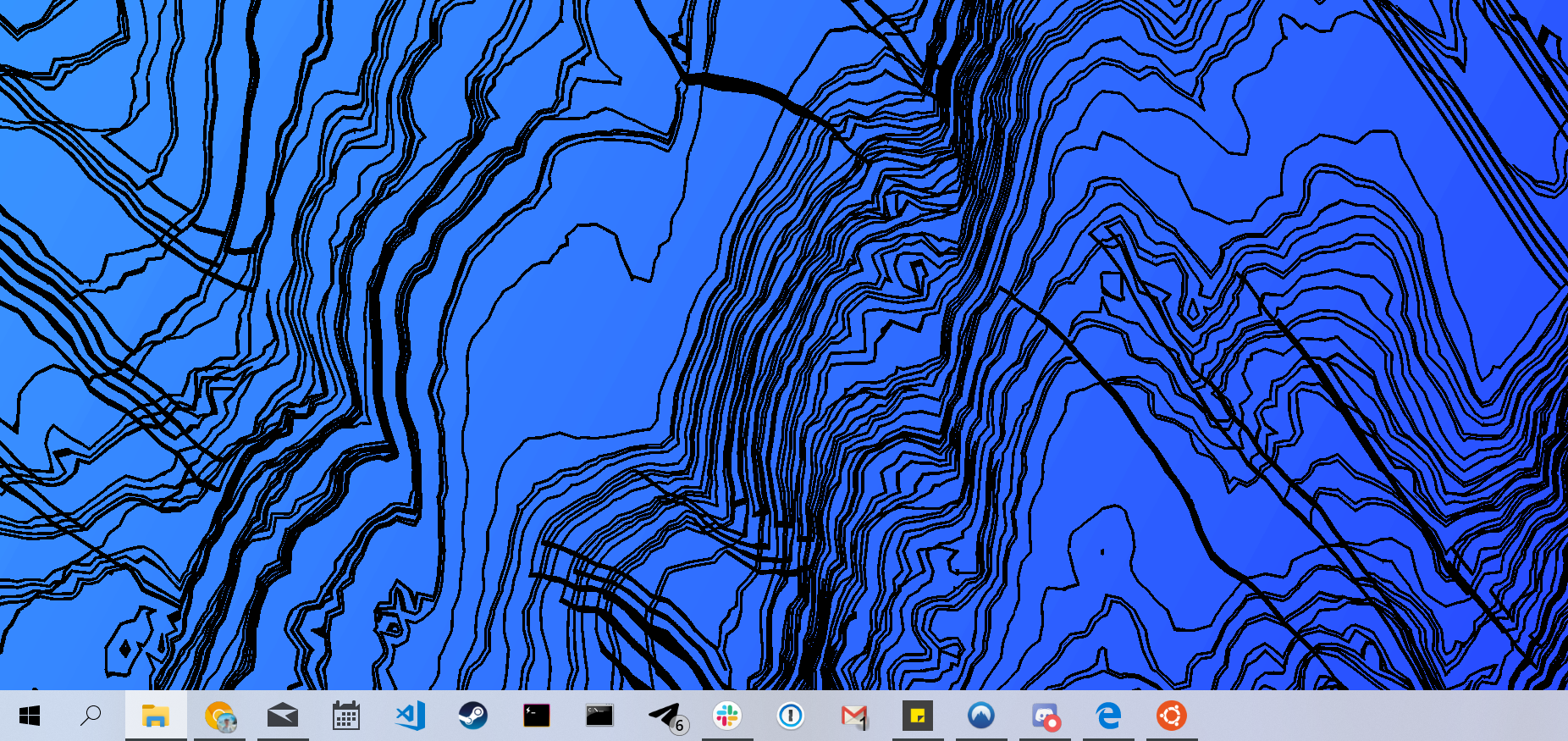1568x741 pixels.
Task: Launch Visual Studio Code
Action: (410, 716)
